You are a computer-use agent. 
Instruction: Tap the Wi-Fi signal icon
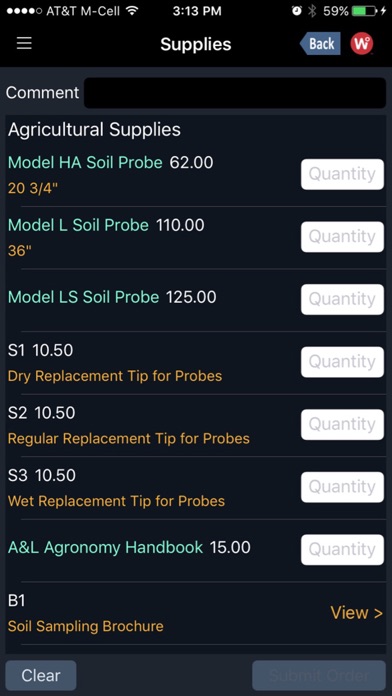coord(131,11)
